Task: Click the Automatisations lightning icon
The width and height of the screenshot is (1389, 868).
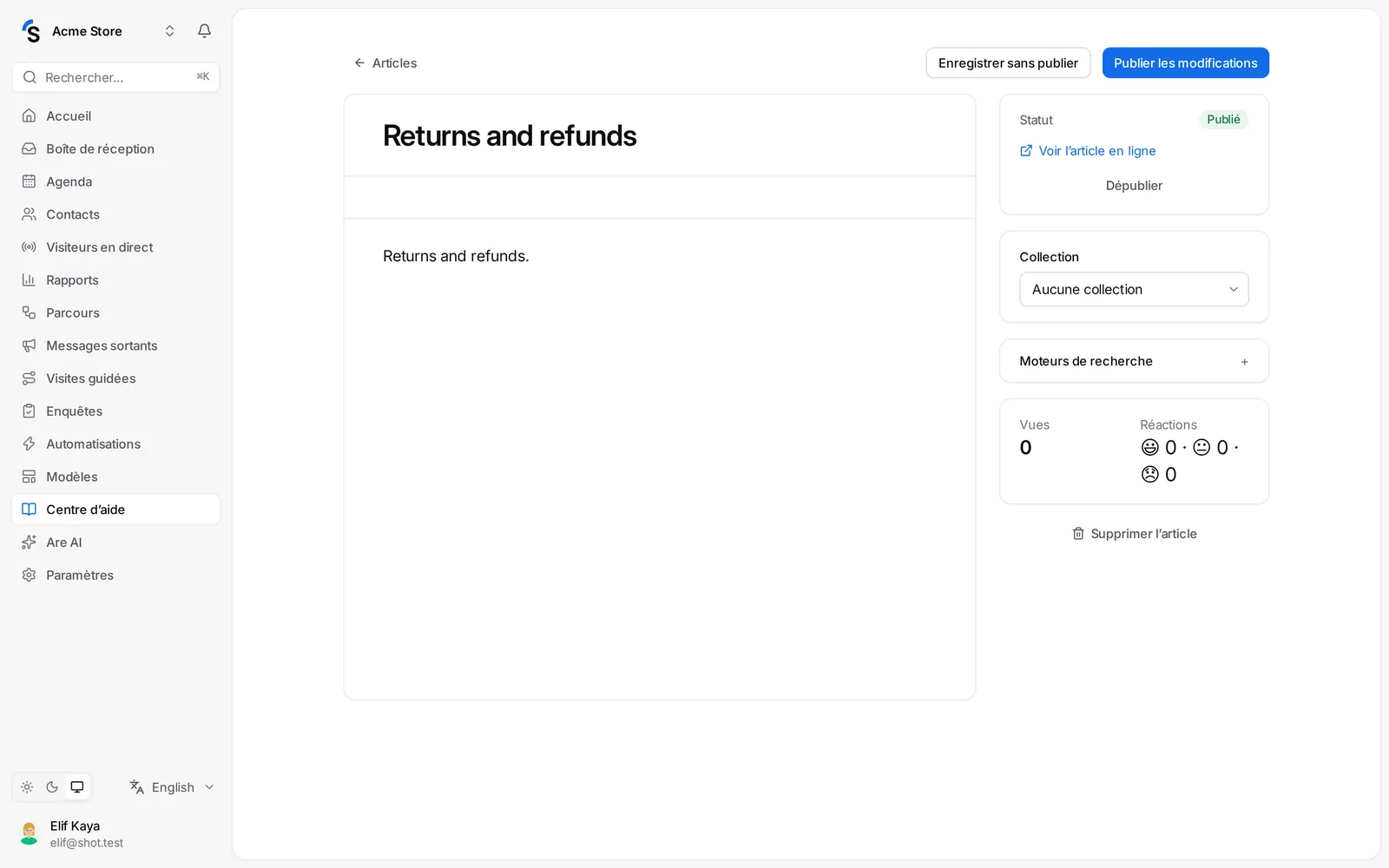Action: click(29, 444)
